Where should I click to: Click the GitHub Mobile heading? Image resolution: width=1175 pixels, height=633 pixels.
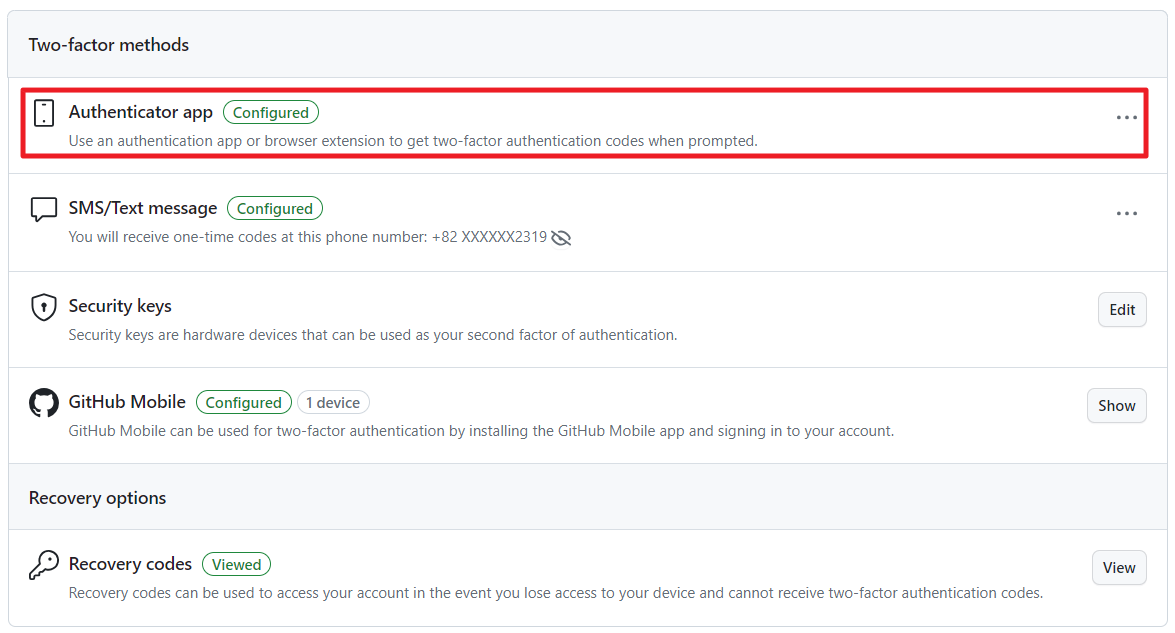[127, 402]
